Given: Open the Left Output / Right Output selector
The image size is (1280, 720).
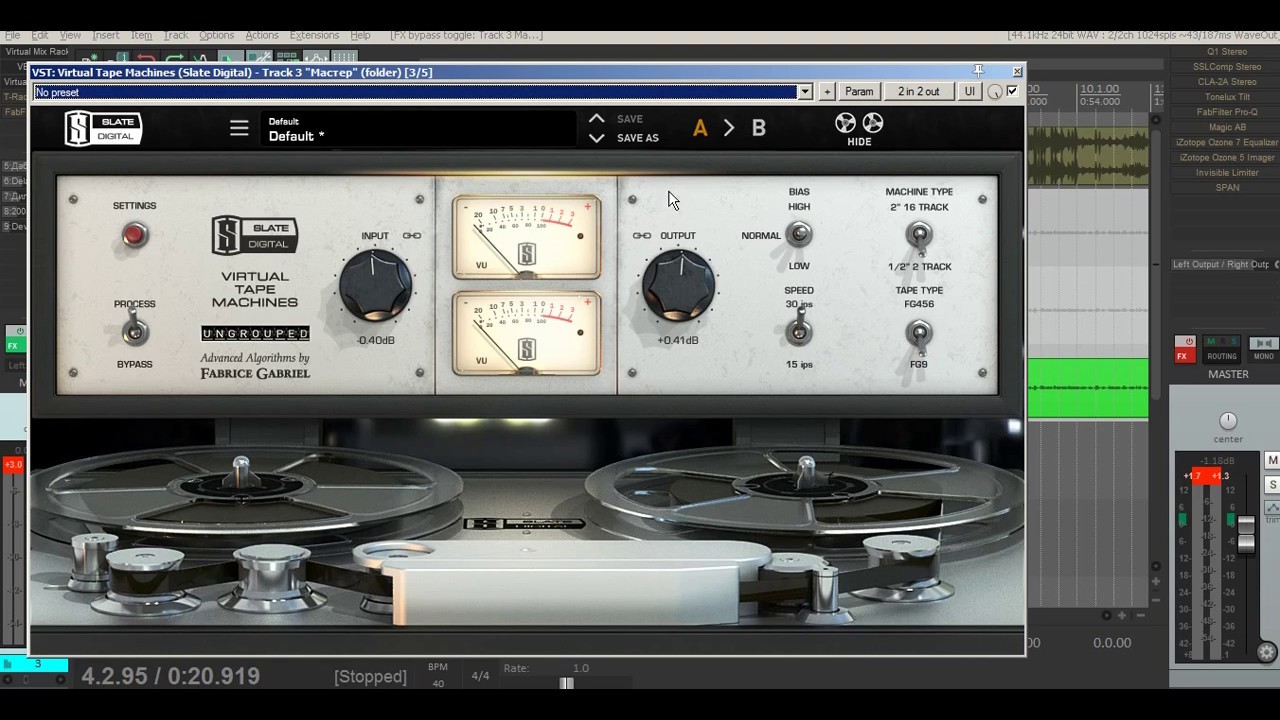Looking at the screenshot, I should point(1221,264).
